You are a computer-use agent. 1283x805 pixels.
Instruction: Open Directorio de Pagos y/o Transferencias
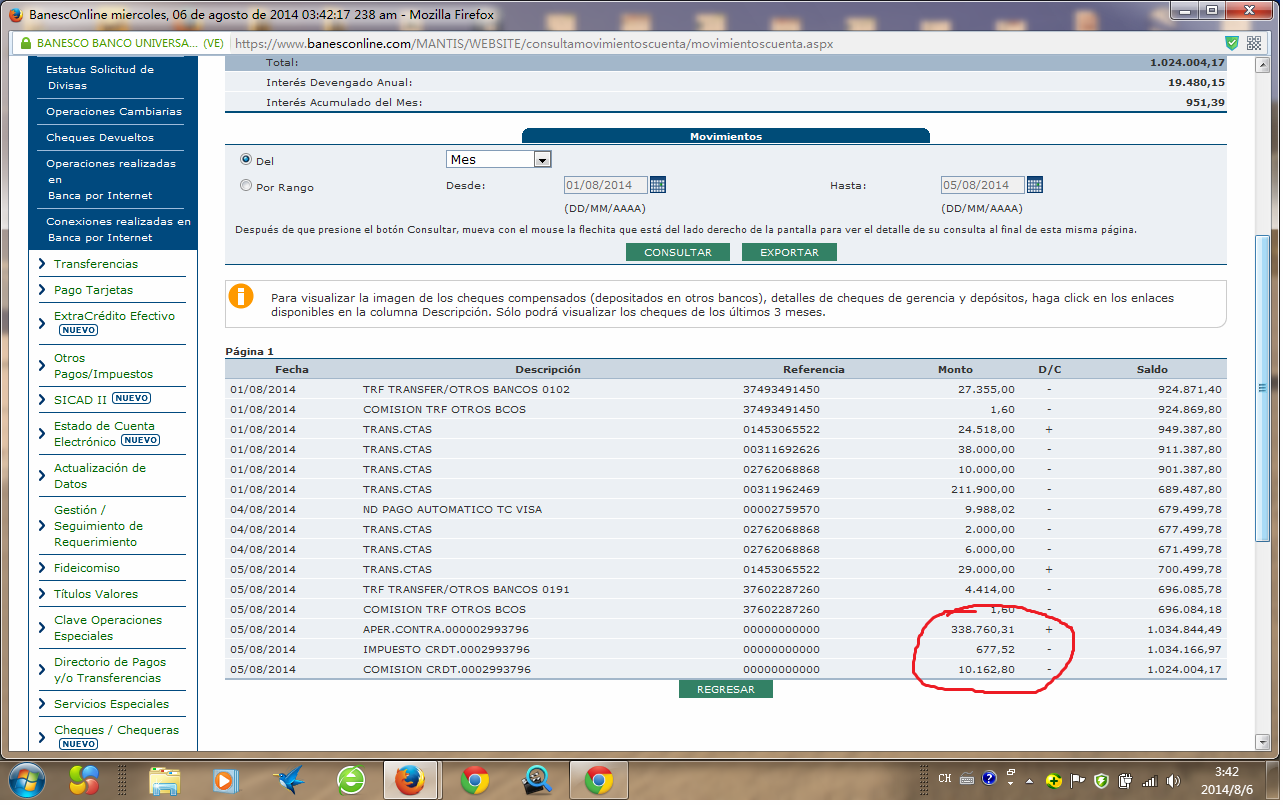click(110, 669)
